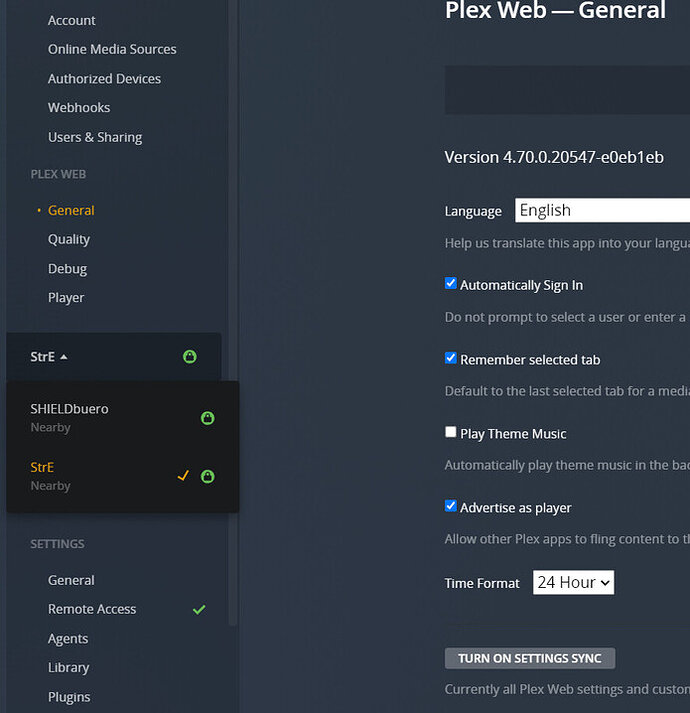Open Player settings under Plex Web
The image size is (690, 713).
[x=66, y=298]
